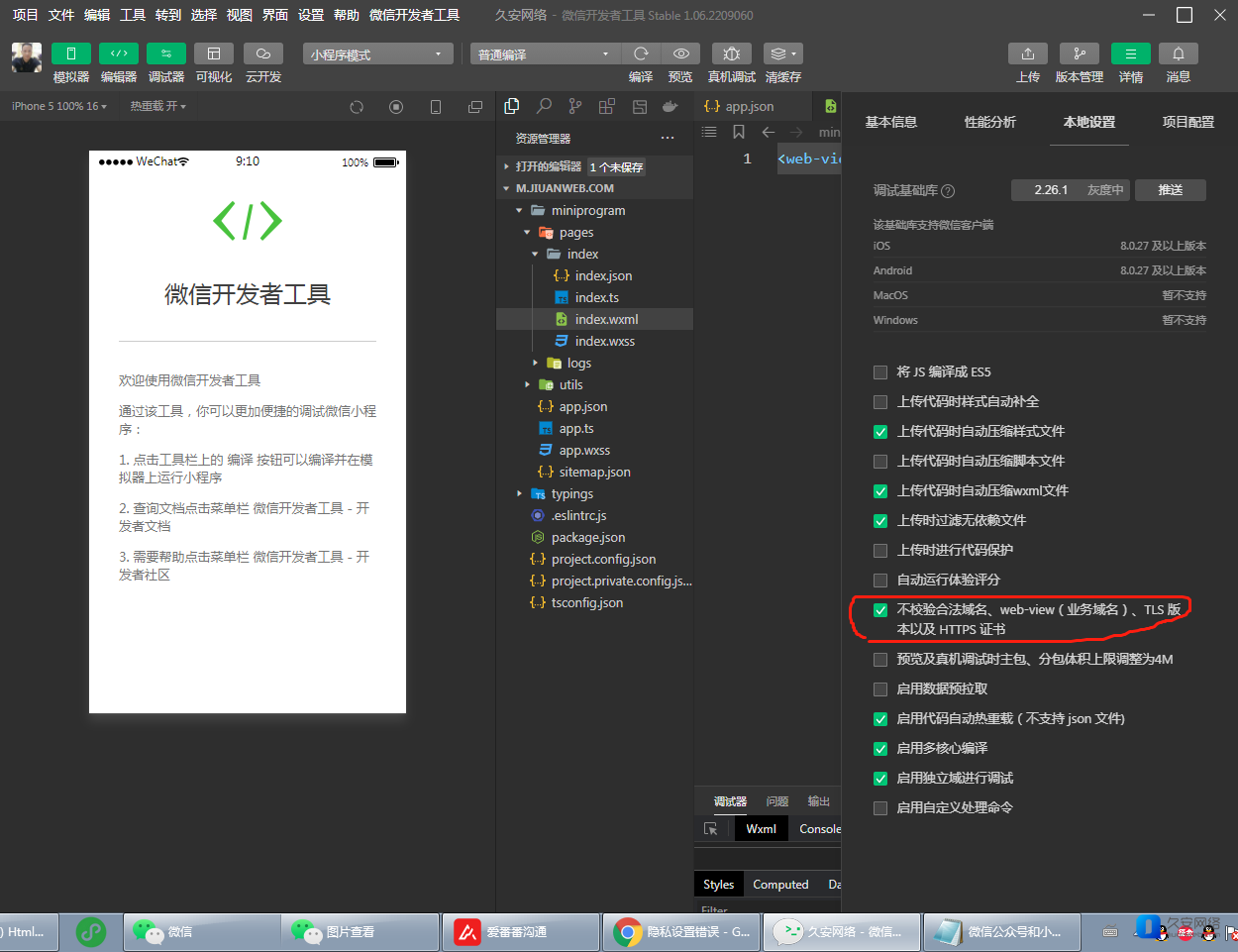Toggle the Simulator panel button
The height and width of the screenshot is (952, 1238).
(x=71, y=53)
